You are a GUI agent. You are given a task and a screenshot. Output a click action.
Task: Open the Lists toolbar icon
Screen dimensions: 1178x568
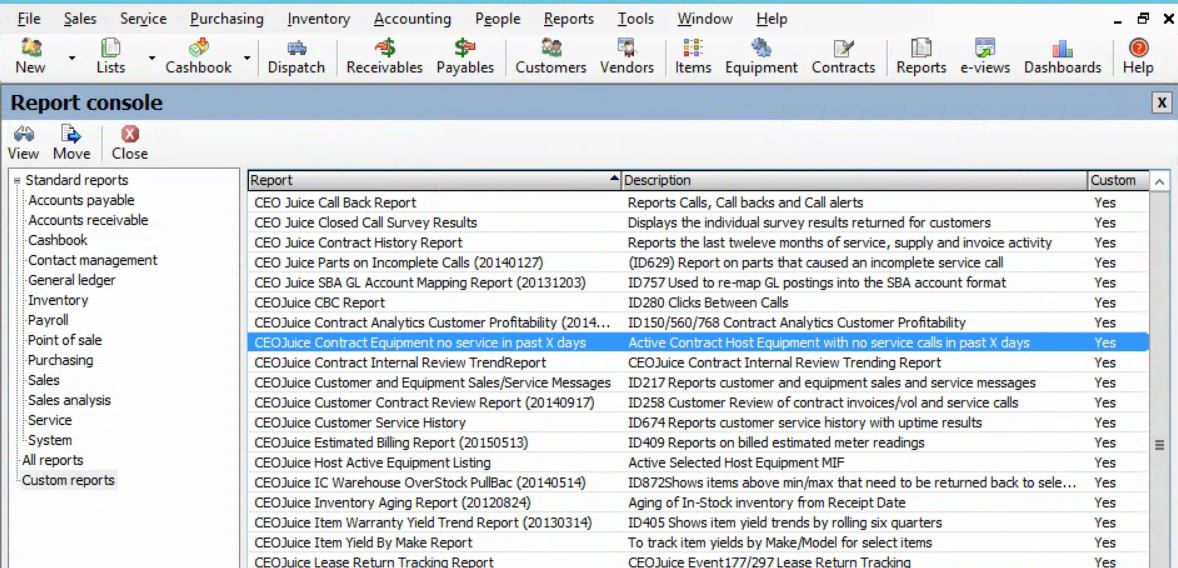(x=110, y=56)
